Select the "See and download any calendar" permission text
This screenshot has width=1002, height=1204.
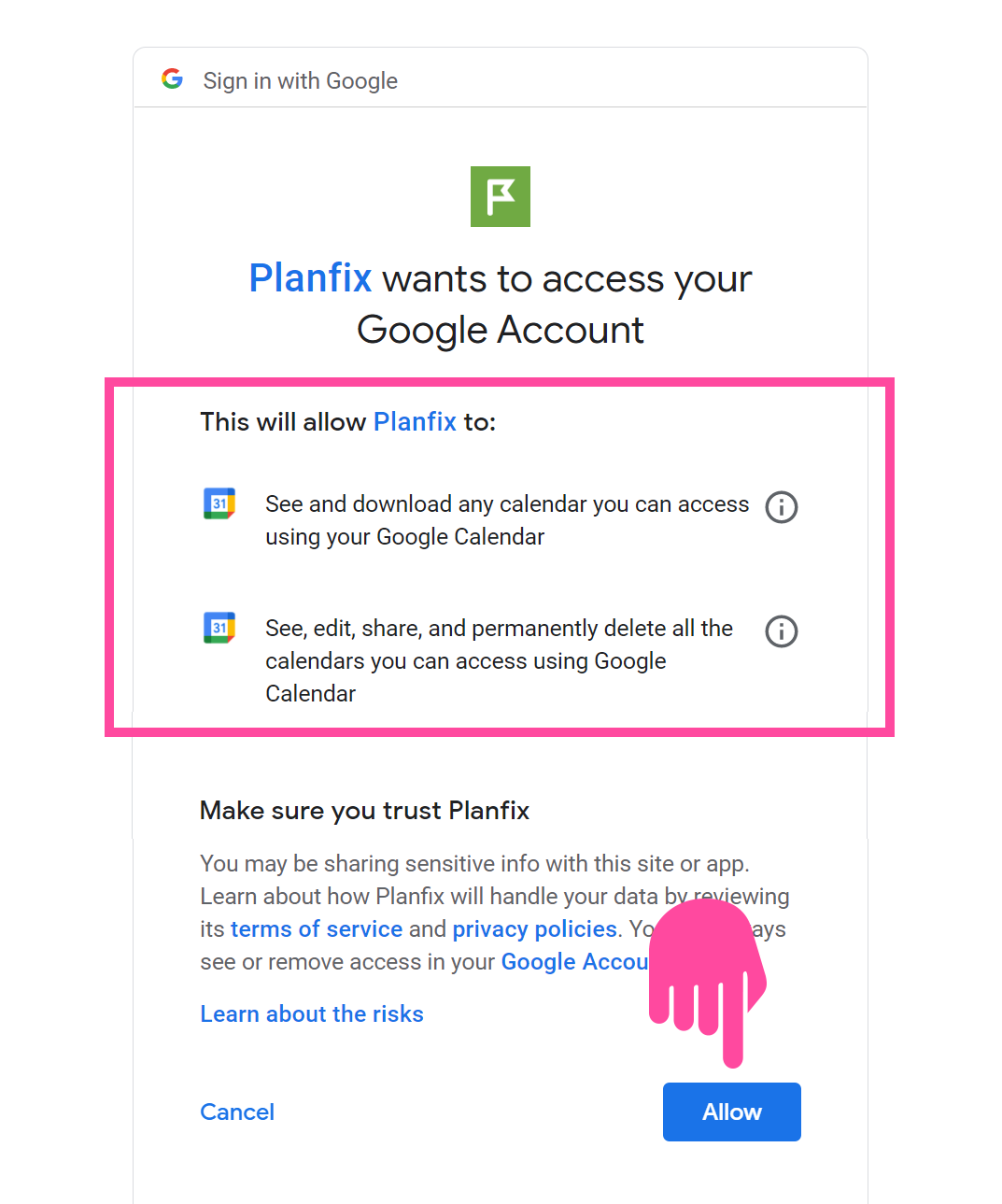point(507,520)
